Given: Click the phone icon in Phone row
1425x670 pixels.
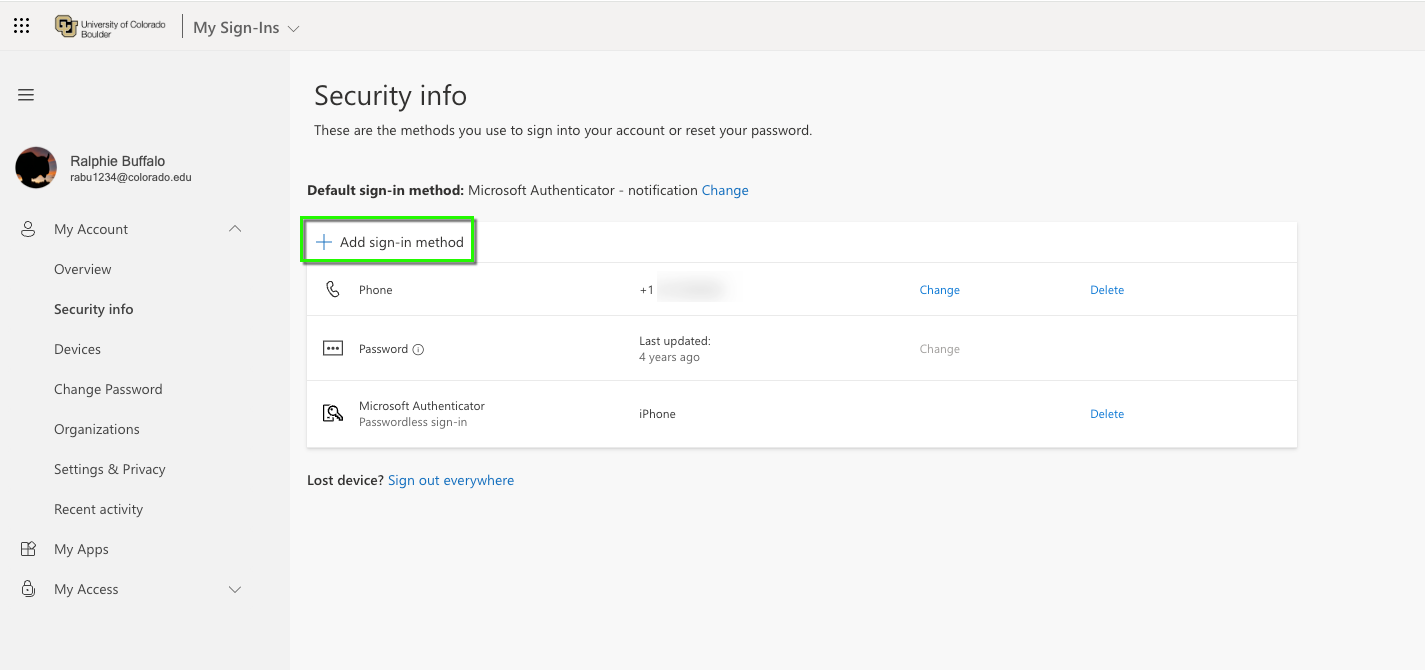Looking at the screenshot, I should 333,290.
